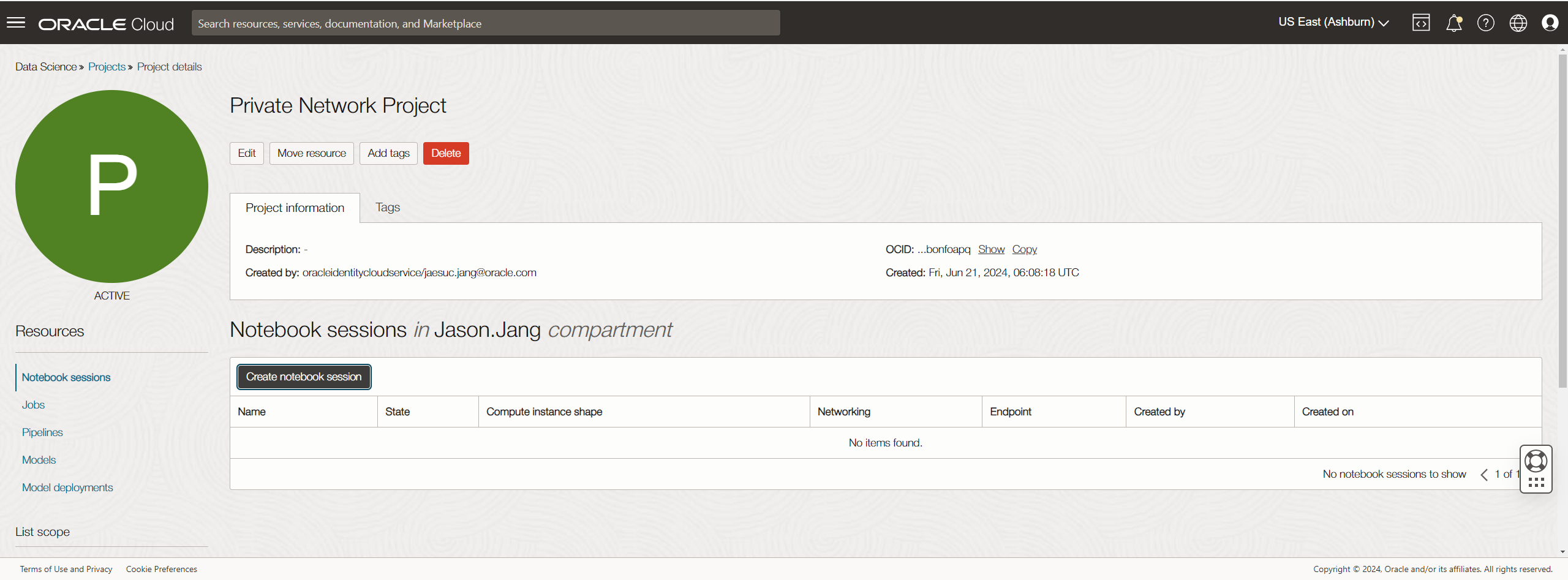Click the creator email address text
This screenshot has width=1568, height=580.
pos(420,273)
